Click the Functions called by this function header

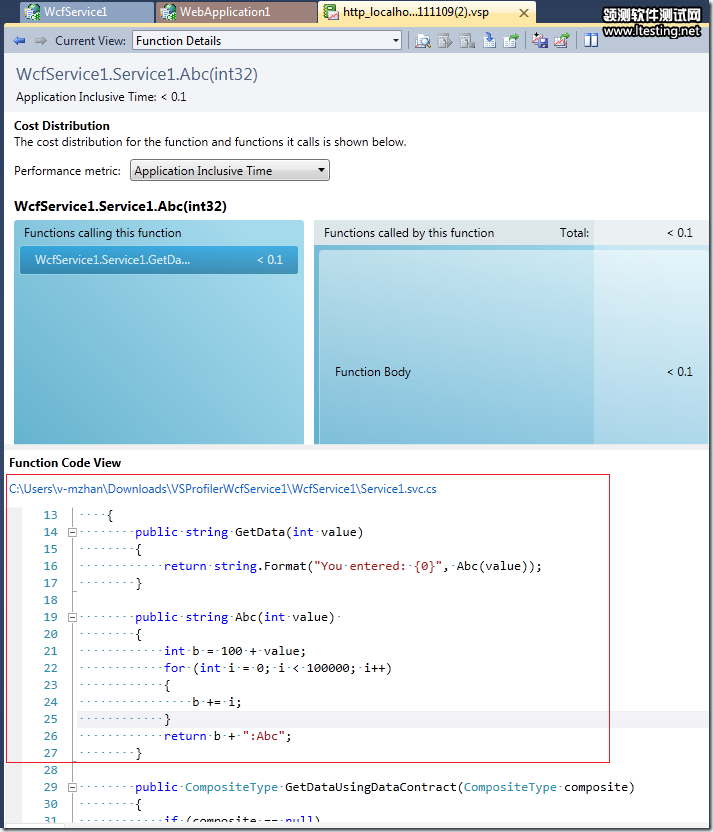pos(409,233)
